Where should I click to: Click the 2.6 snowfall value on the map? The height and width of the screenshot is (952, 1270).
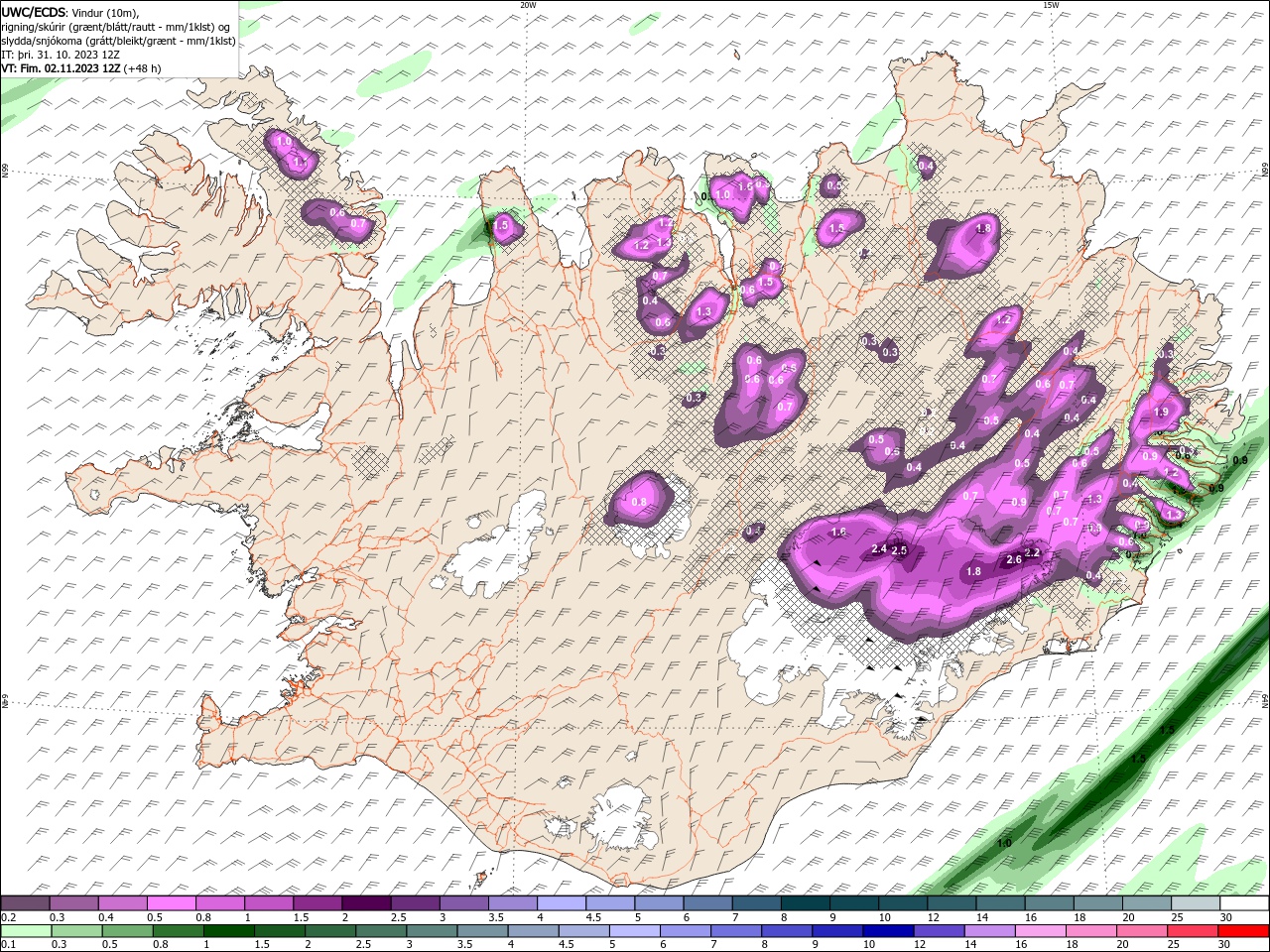click(1013, 560)
